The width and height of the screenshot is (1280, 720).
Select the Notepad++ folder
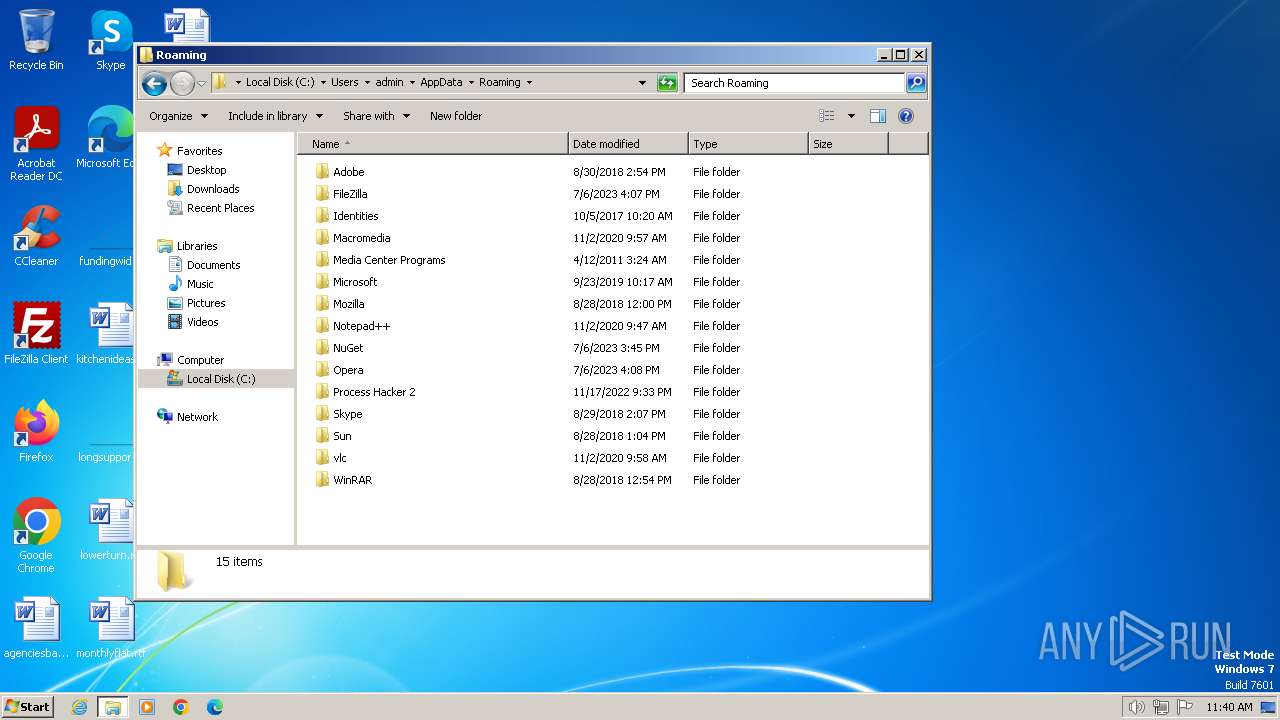[361, 326]
